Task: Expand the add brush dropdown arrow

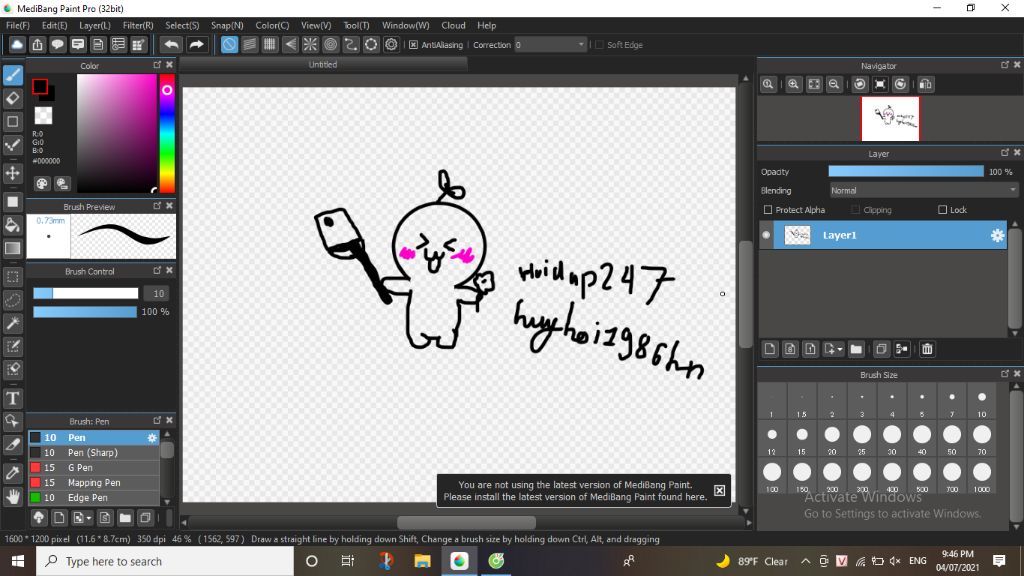Action: 89,519
